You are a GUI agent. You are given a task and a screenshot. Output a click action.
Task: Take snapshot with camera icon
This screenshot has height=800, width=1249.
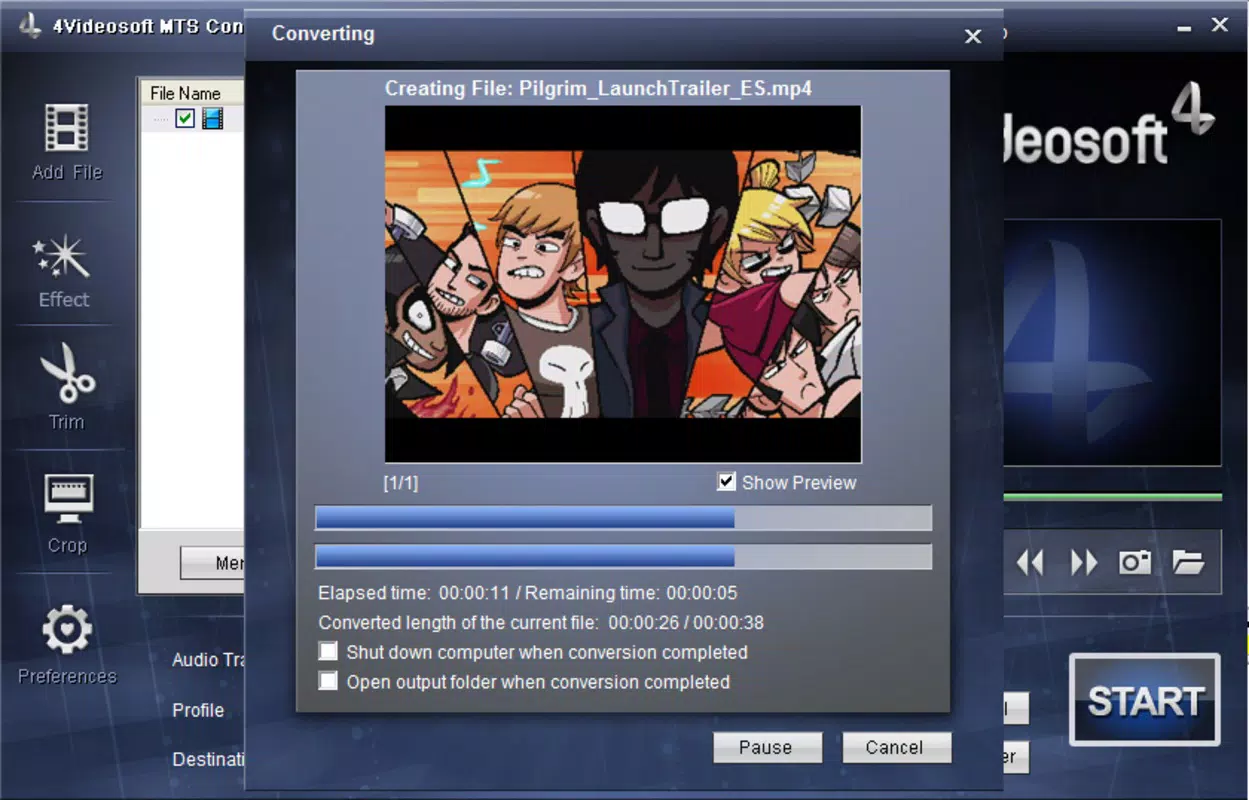click(x=1135, y=562)
